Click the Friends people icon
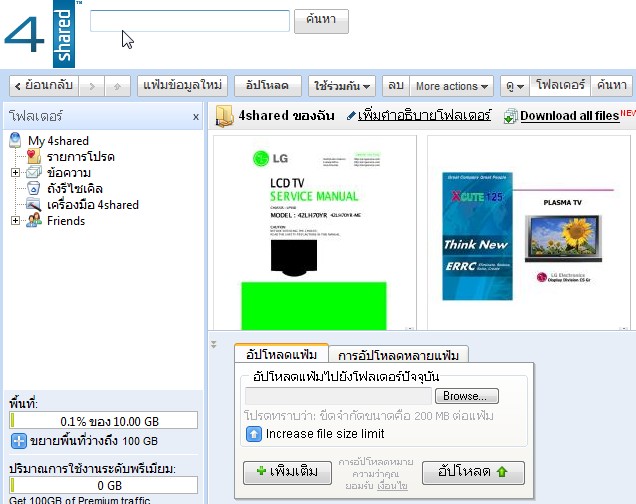Image resolution: width=636 pixels, height=504 pixels. pyautogui.click(x=34, y=220)
